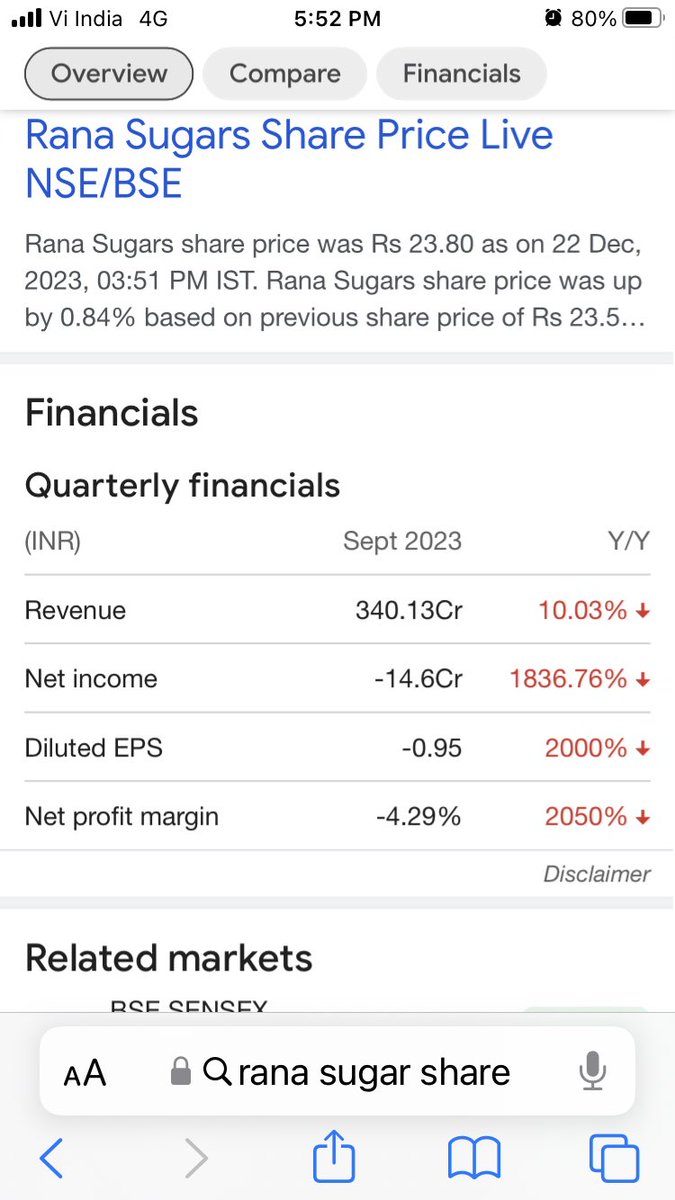Screen dimensions: 675x1200
Task: Show all open tabs icon
Action: [614, 1158]
